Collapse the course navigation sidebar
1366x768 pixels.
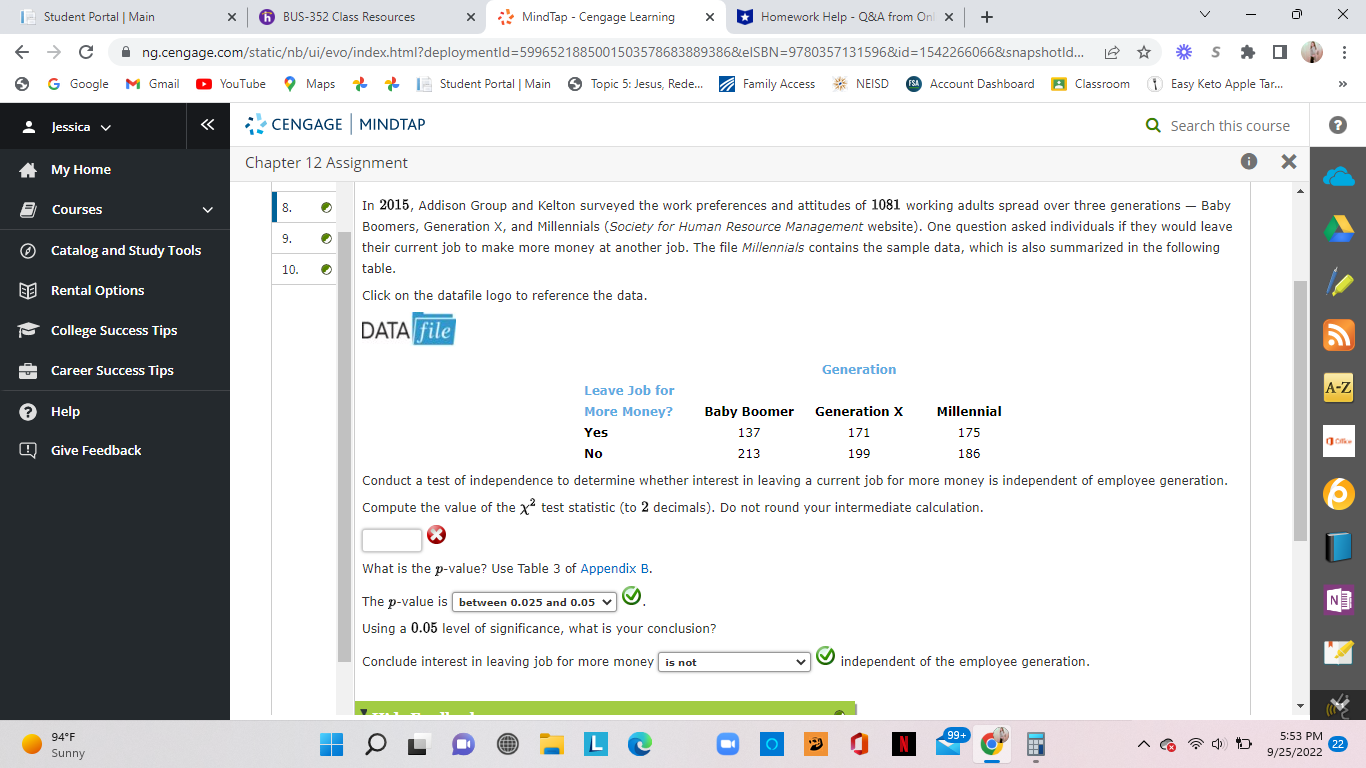coord(207,125)
